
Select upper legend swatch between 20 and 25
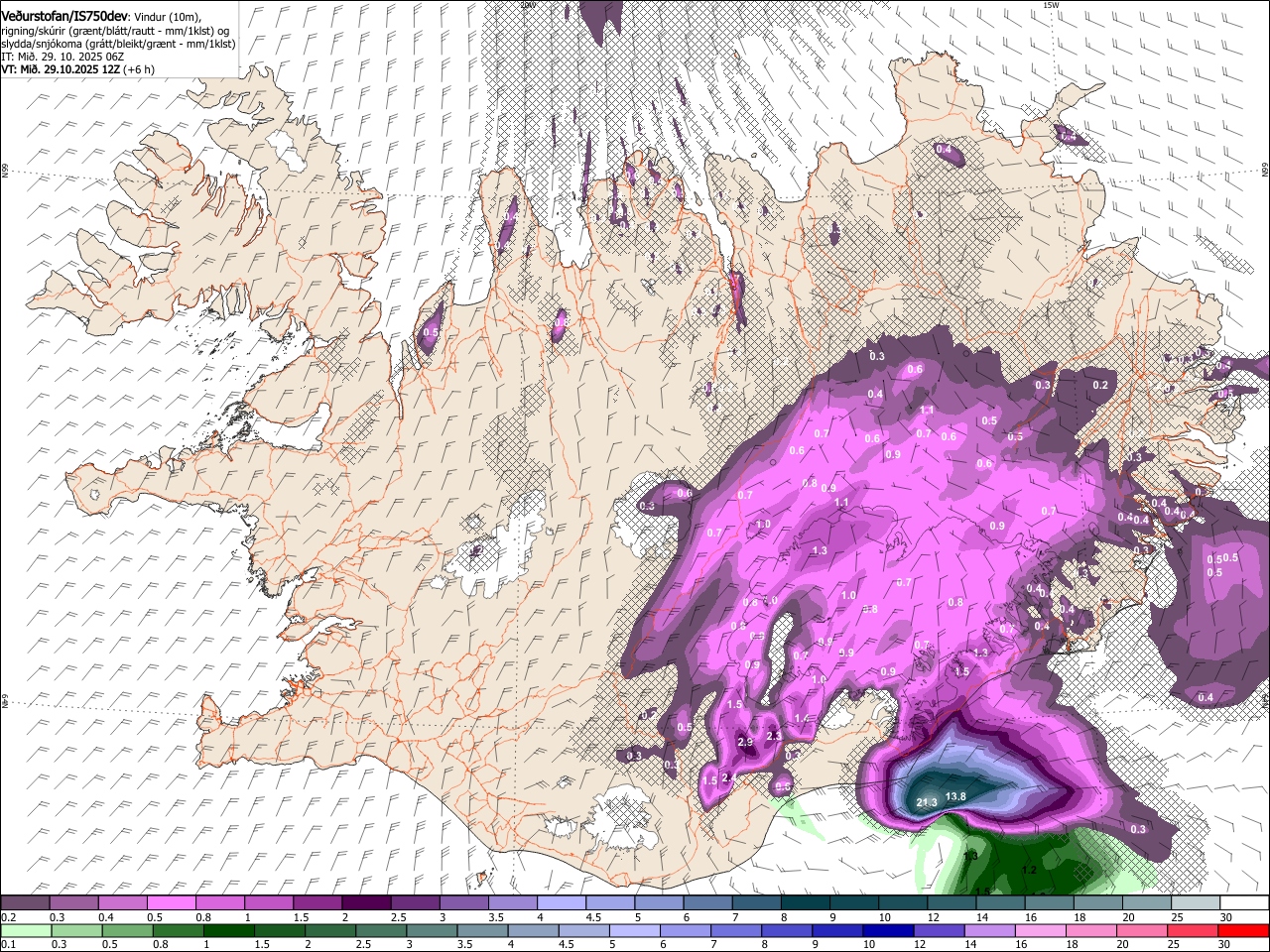(x=1147, y=902)
